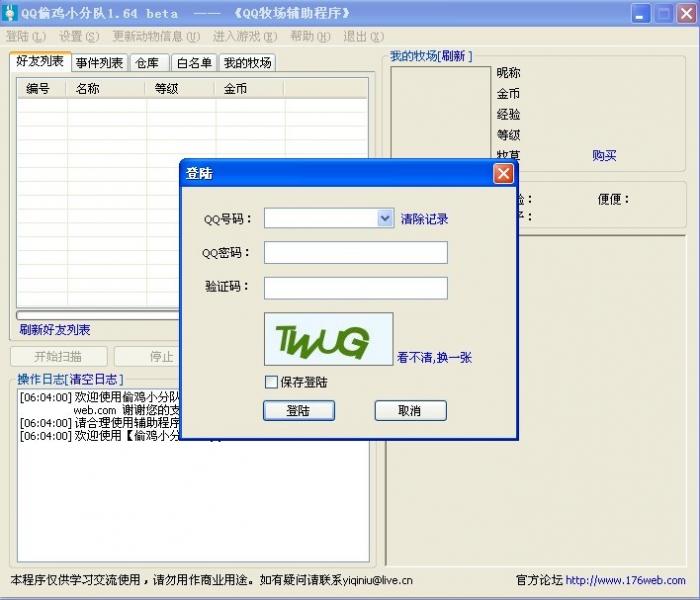The width and height of the screenshot is (700, 600).
Task: Click the 取消 cancel button
Action: coord(410,410)
